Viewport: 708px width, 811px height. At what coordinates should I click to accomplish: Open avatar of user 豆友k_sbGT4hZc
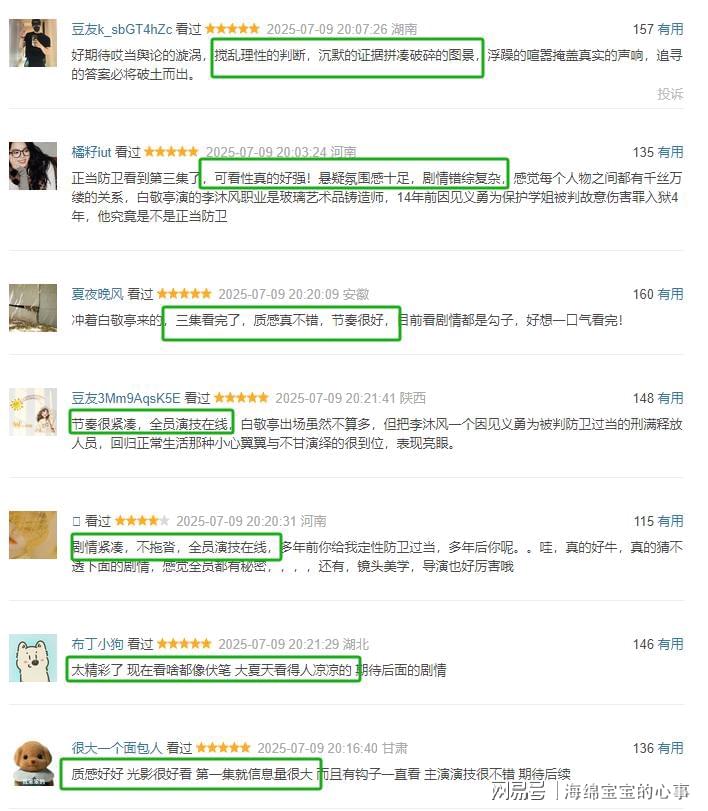(x=33, y=43)
